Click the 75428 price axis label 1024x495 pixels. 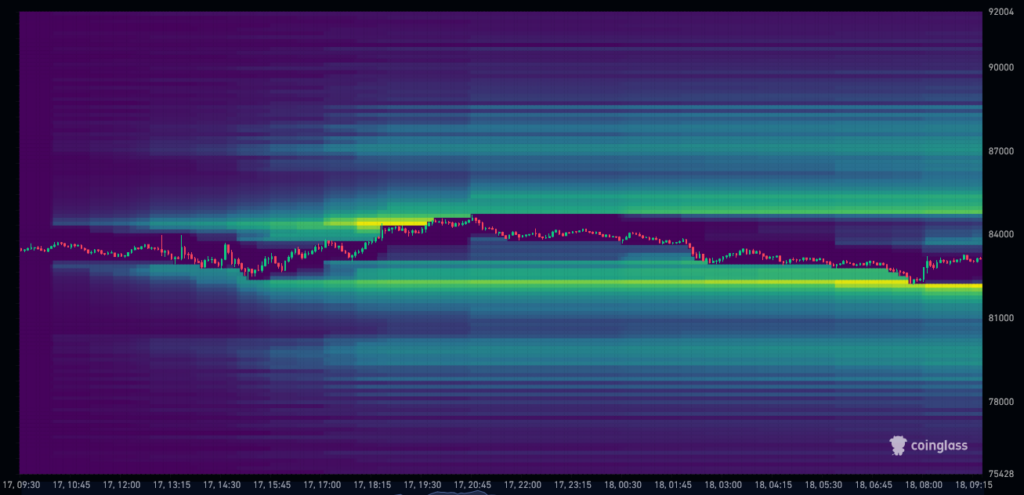pyautogui.click(x=1000, y=473)
